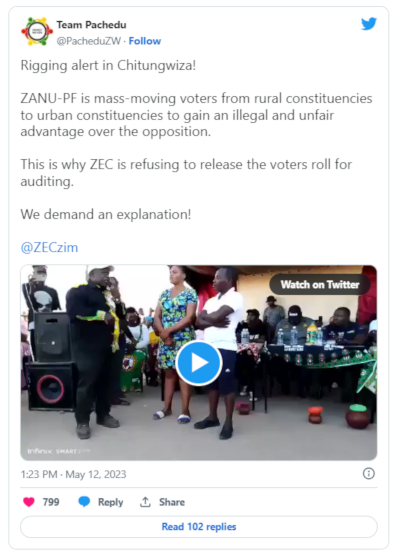
Task: Click the share upload arrow icon
Action: click(145, 502)
